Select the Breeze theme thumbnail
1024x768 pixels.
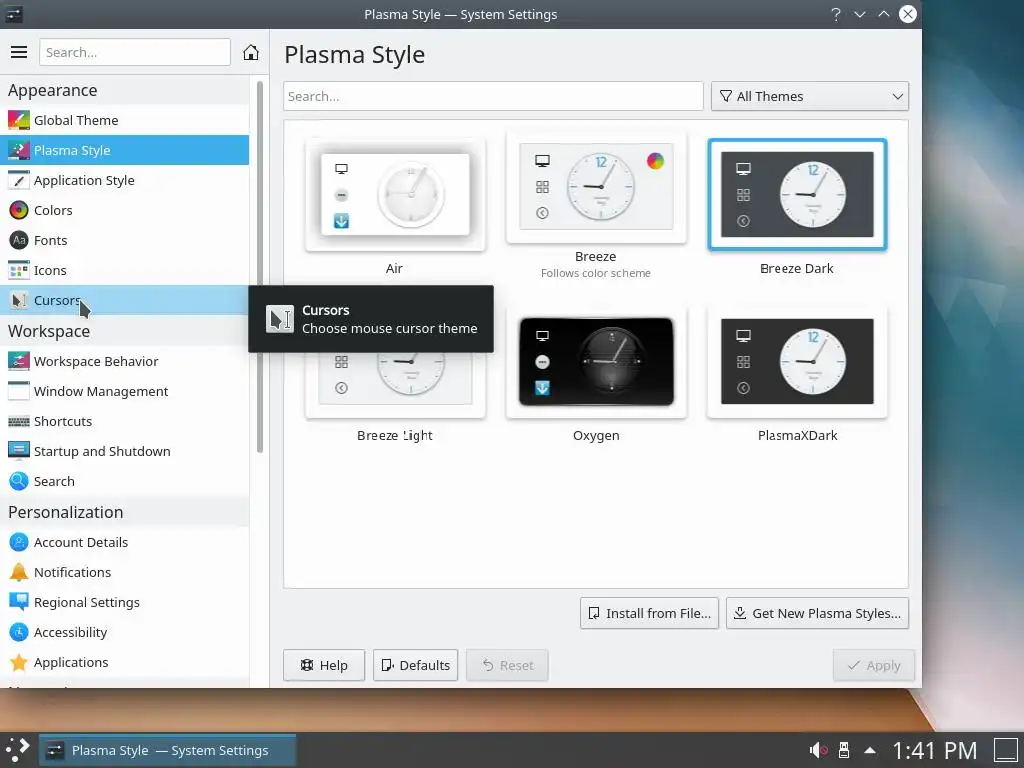pos(596,187)
